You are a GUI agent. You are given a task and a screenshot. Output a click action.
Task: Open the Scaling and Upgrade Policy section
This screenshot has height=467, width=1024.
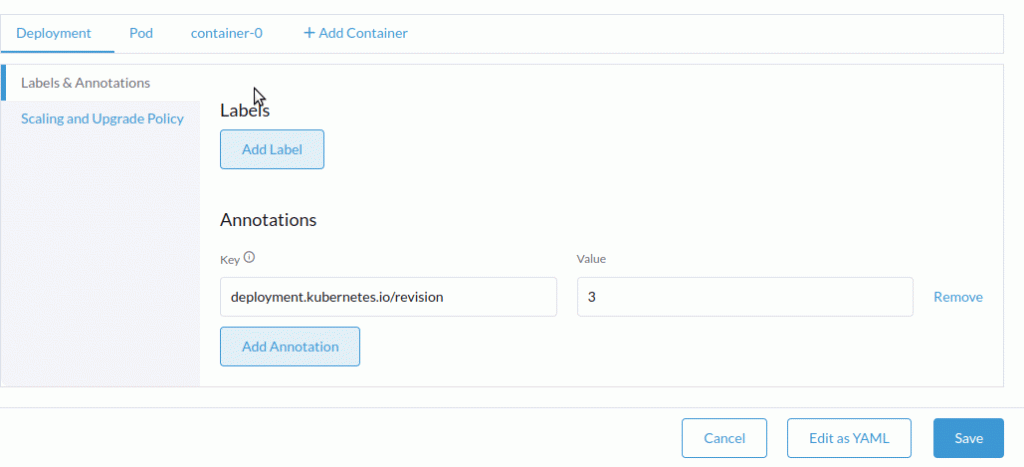(102, 118)
